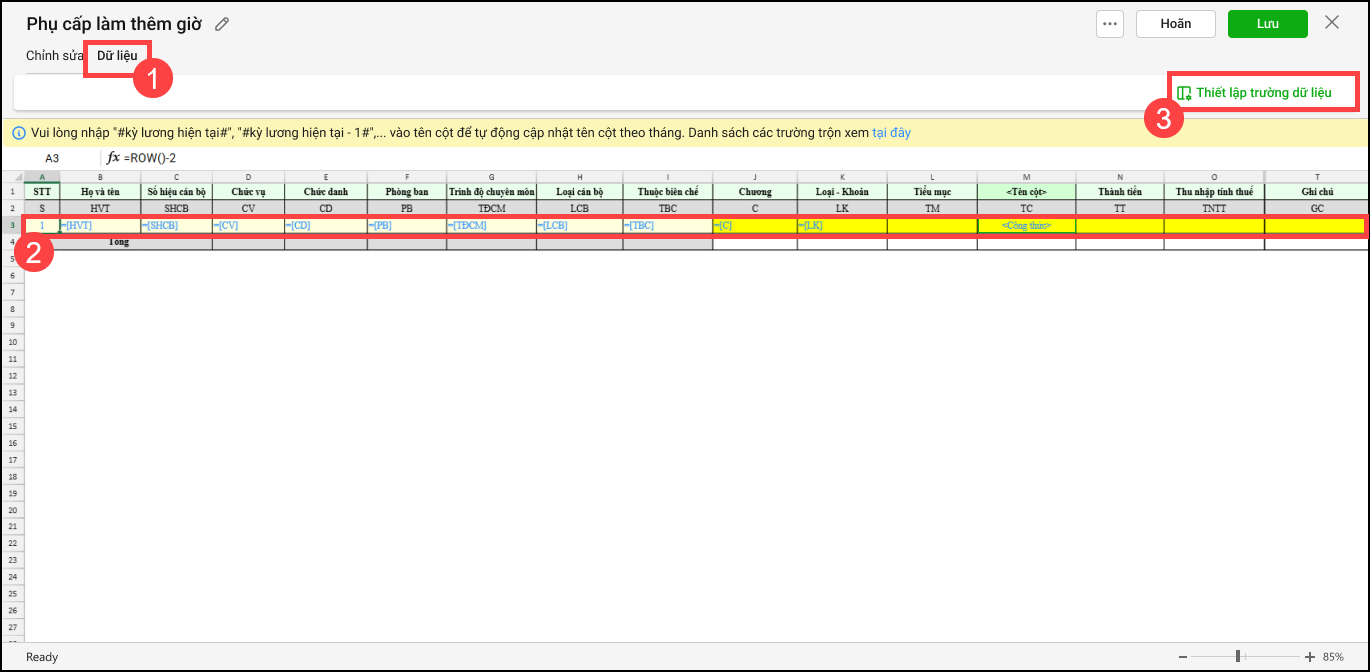
Task: Click the info icon in the yellow notice
Action: tap(18, 133)
